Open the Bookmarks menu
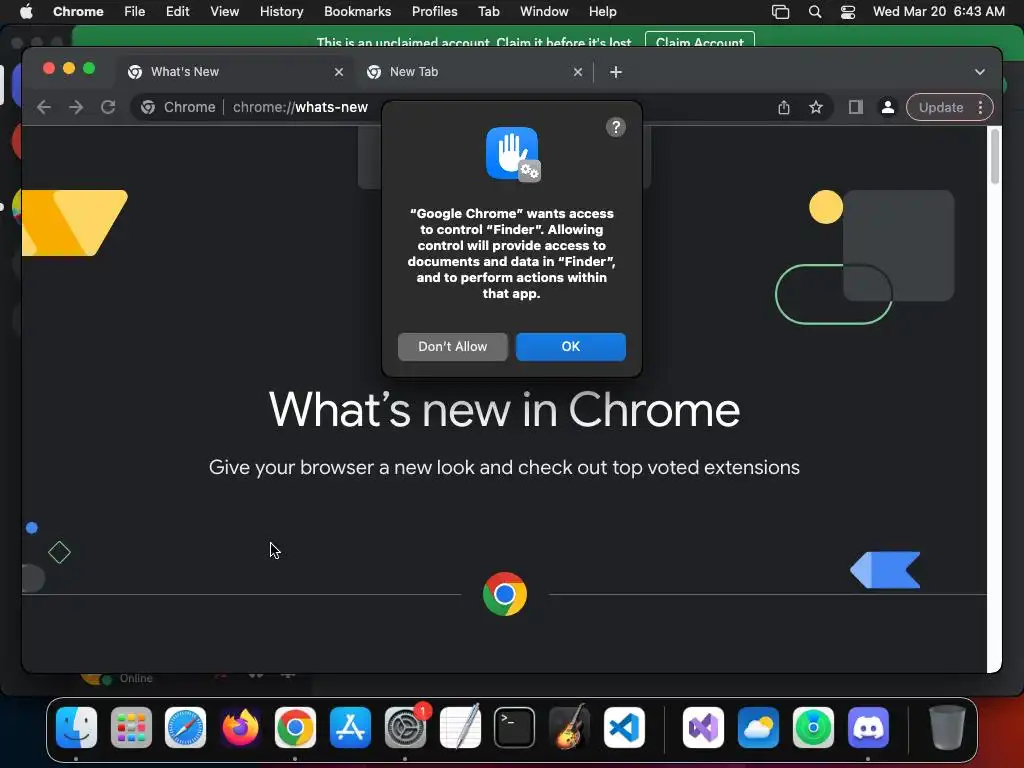 tap(357, 12)
